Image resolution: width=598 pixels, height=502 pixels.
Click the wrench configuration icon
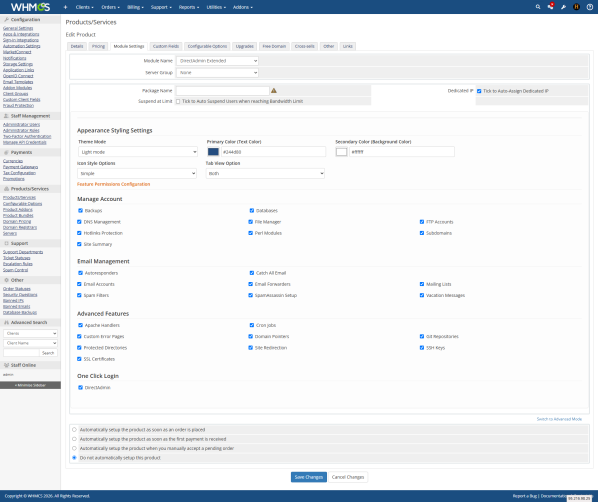(563, 7)
